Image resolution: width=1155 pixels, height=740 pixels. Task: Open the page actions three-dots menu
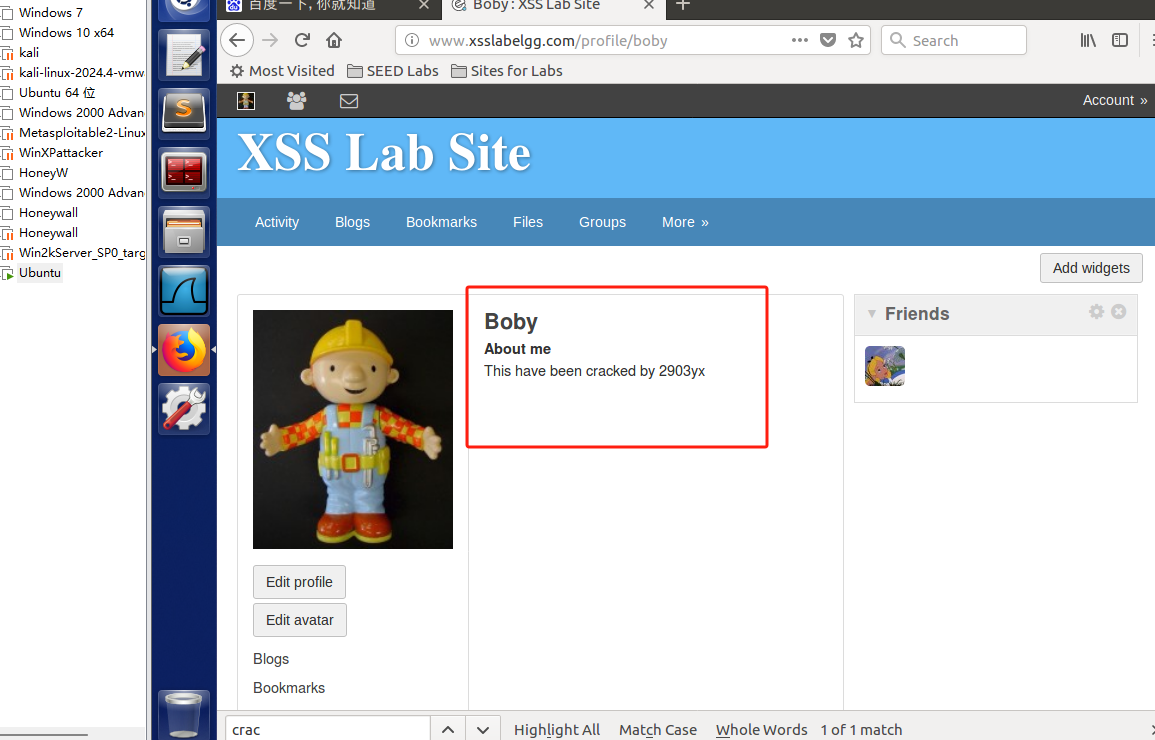800,40
